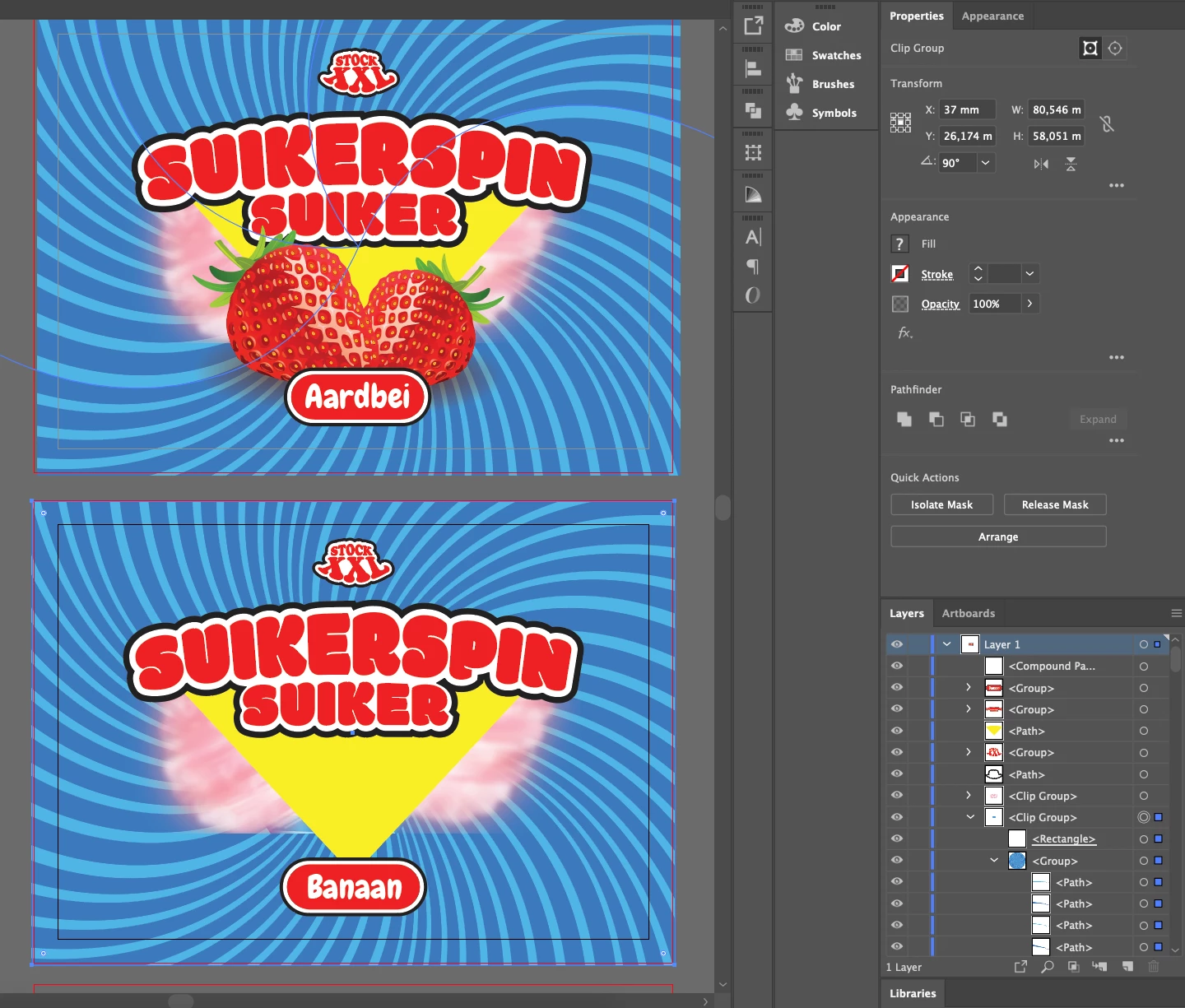This screenshot has width=1185, height=1008.
Task: Click the Isolate Mask button
Action: pyautogui.click(x=941, y=504)
